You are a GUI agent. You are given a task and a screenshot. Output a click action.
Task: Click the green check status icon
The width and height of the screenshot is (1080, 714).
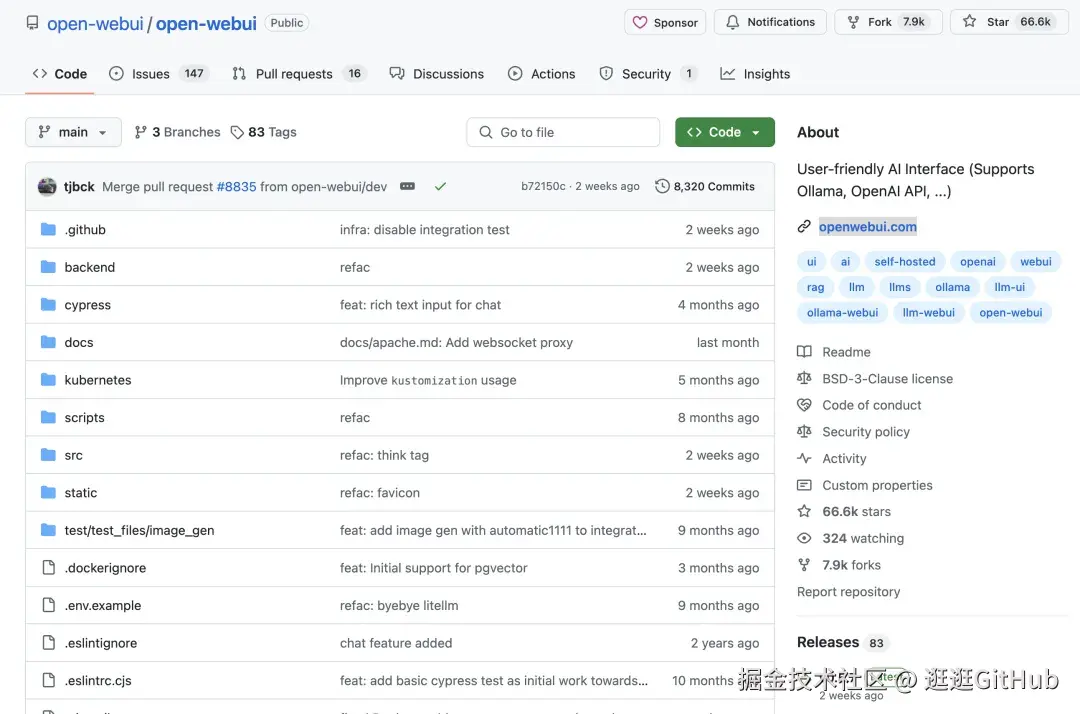440,186
